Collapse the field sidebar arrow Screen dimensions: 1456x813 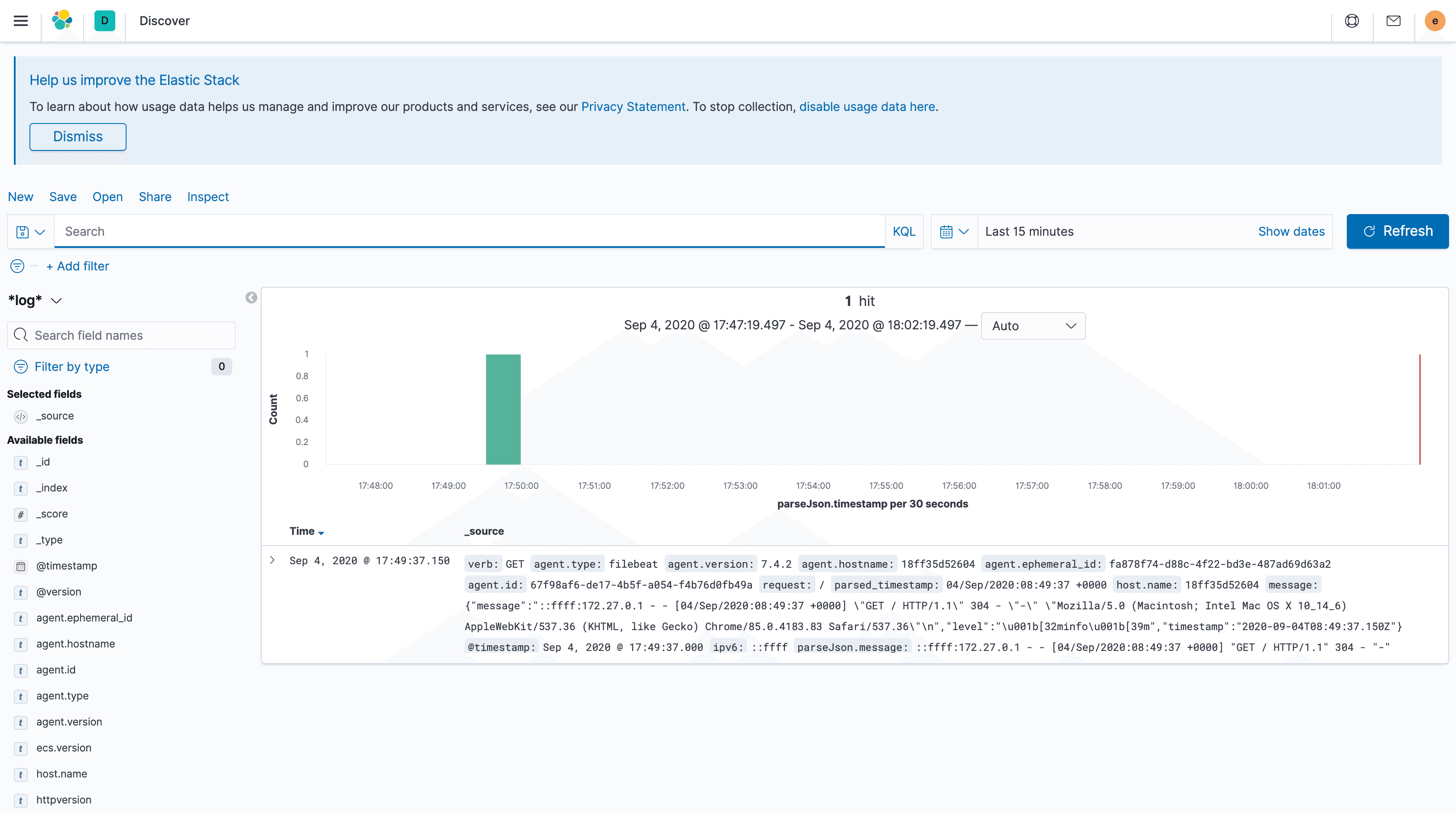coord(251,298)
